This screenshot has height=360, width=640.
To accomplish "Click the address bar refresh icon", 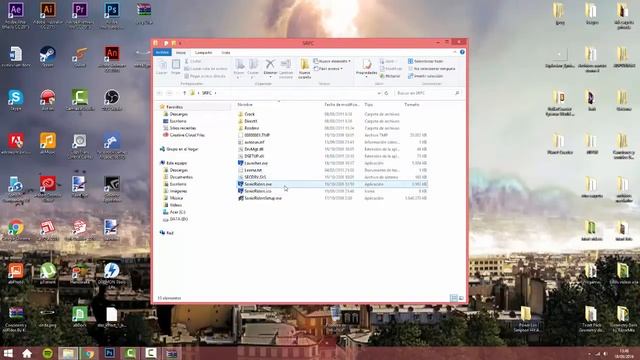I will 386,93.
